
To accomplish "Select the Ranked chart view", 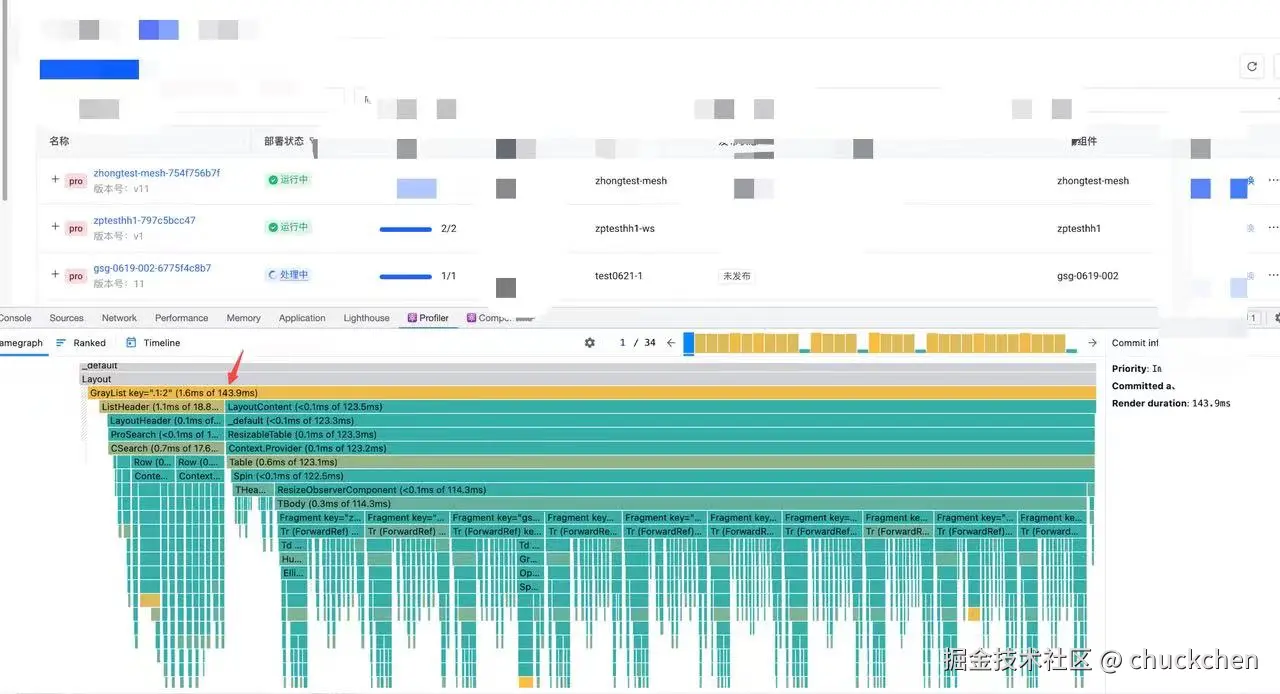I will [x=81, y=343].
